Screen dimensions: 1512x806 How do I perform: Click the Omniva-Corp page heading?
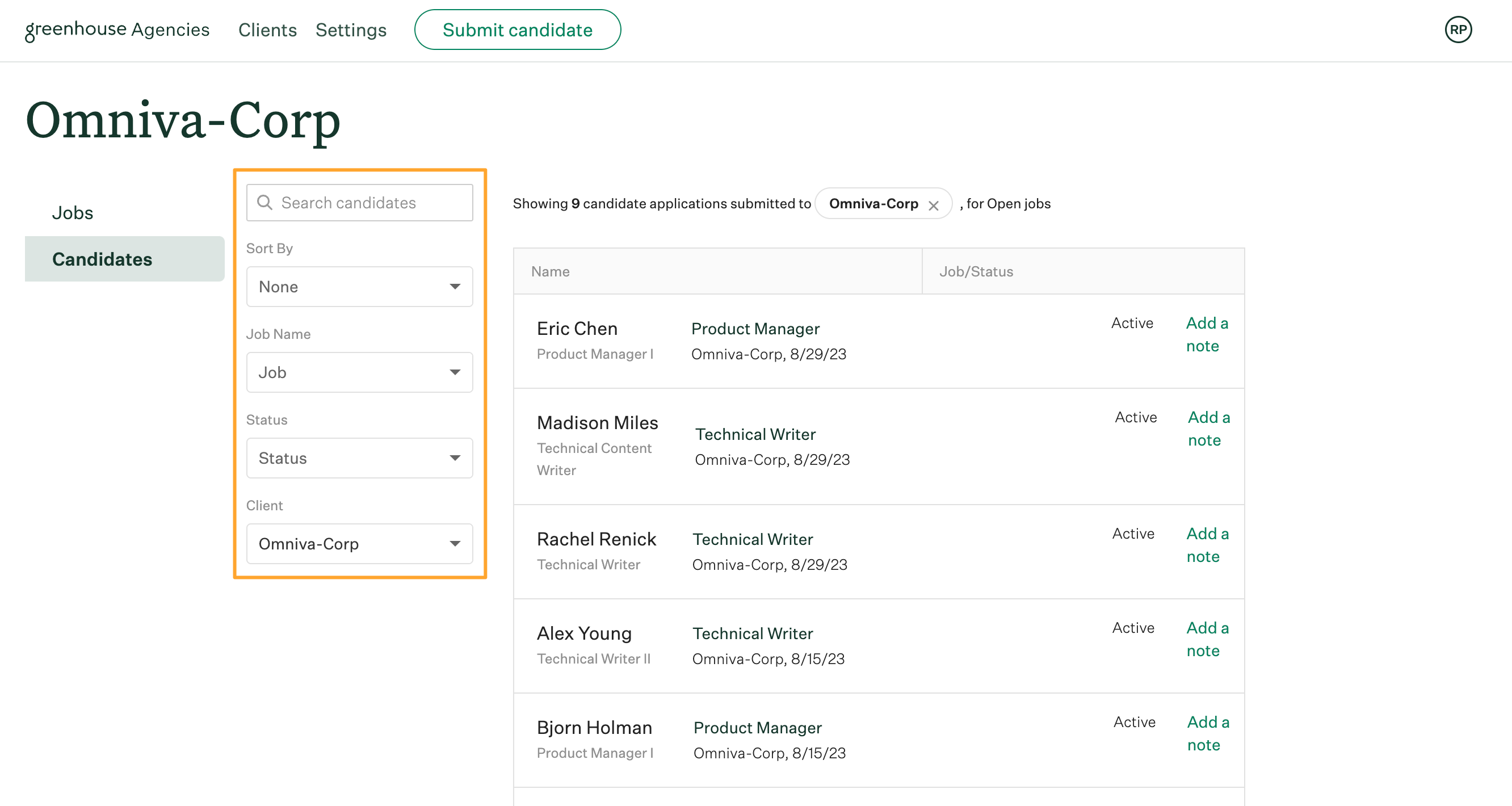click(x=183, y=121)
